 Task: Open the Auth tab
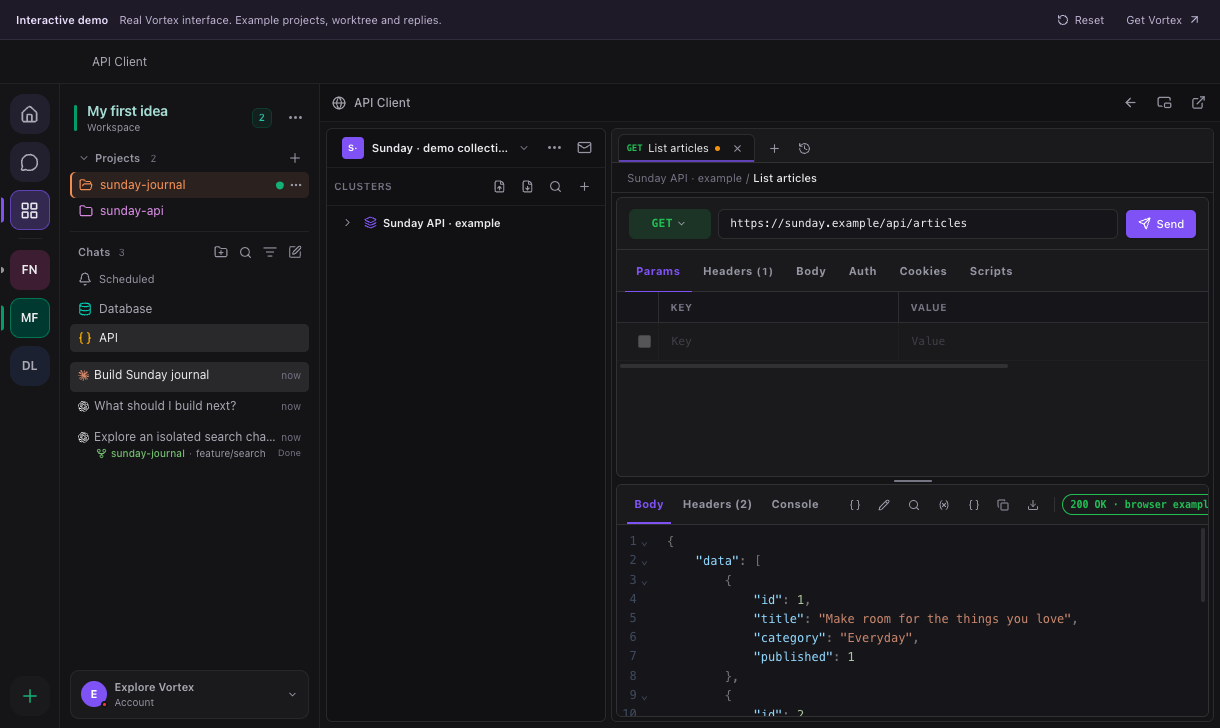pos(863,271)
